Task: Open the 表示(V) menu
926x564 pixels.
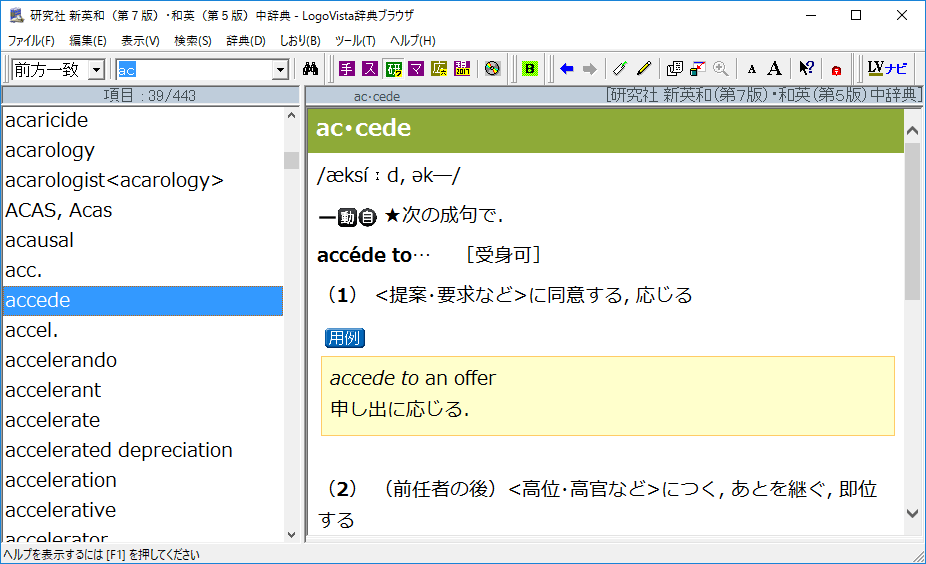Action: (140, 41)
